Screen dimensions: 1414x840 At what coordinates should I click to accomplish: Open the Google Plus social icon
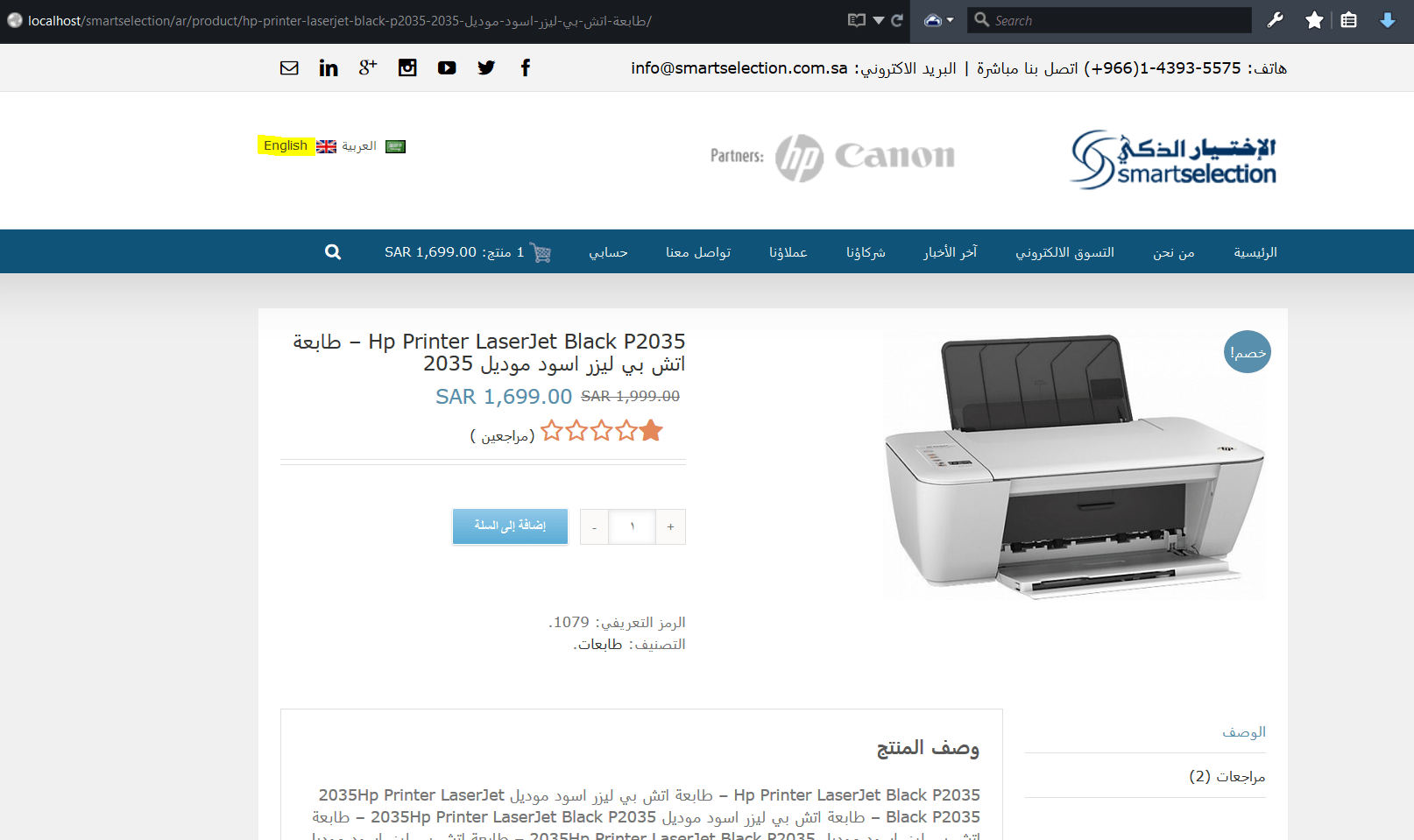pyautogui.click(x=368, y=67)
